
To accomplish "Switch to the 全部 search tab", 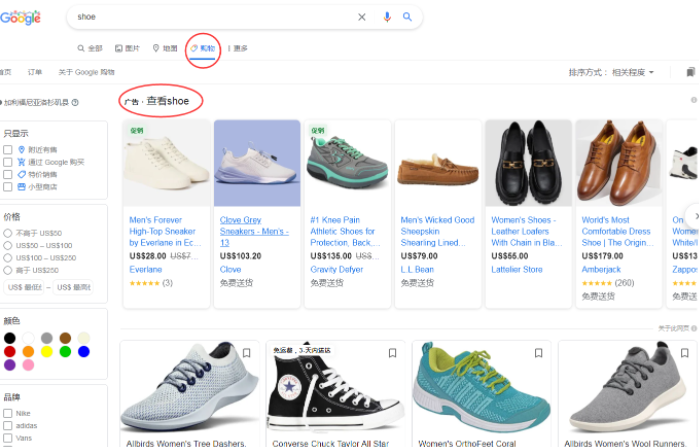I will tap(90, 48).
